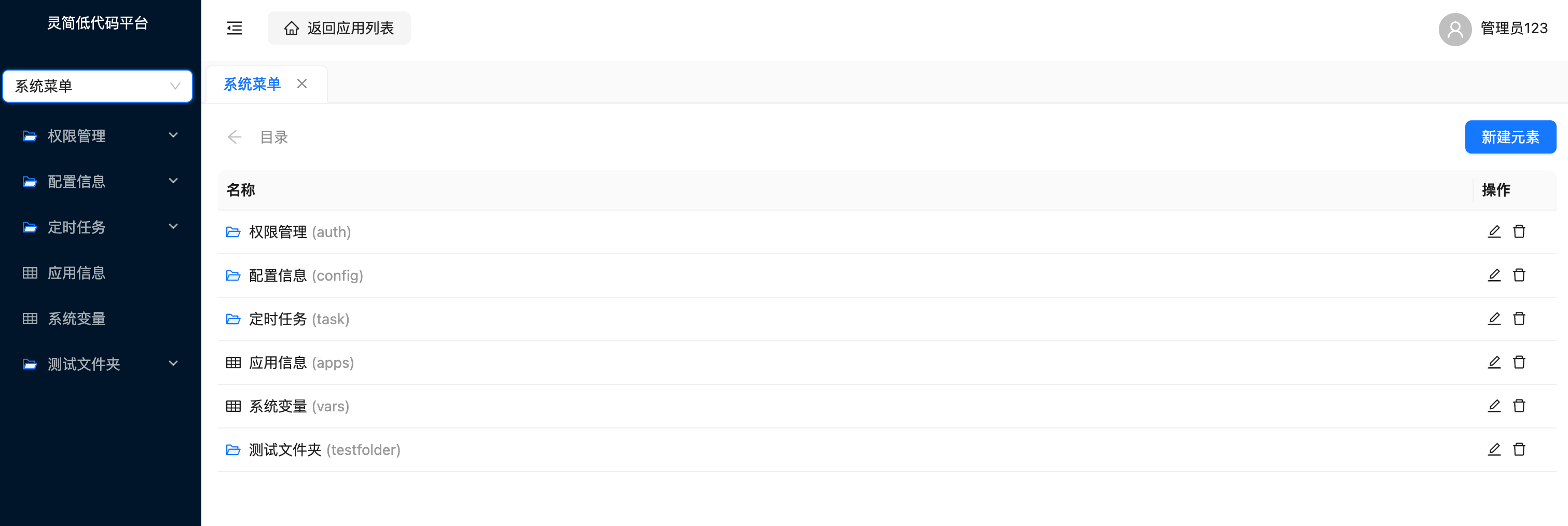The image size is (1568, 526).
Task: Collapse the sidebar with the menu-fold icon
Action: pos(235,28)
